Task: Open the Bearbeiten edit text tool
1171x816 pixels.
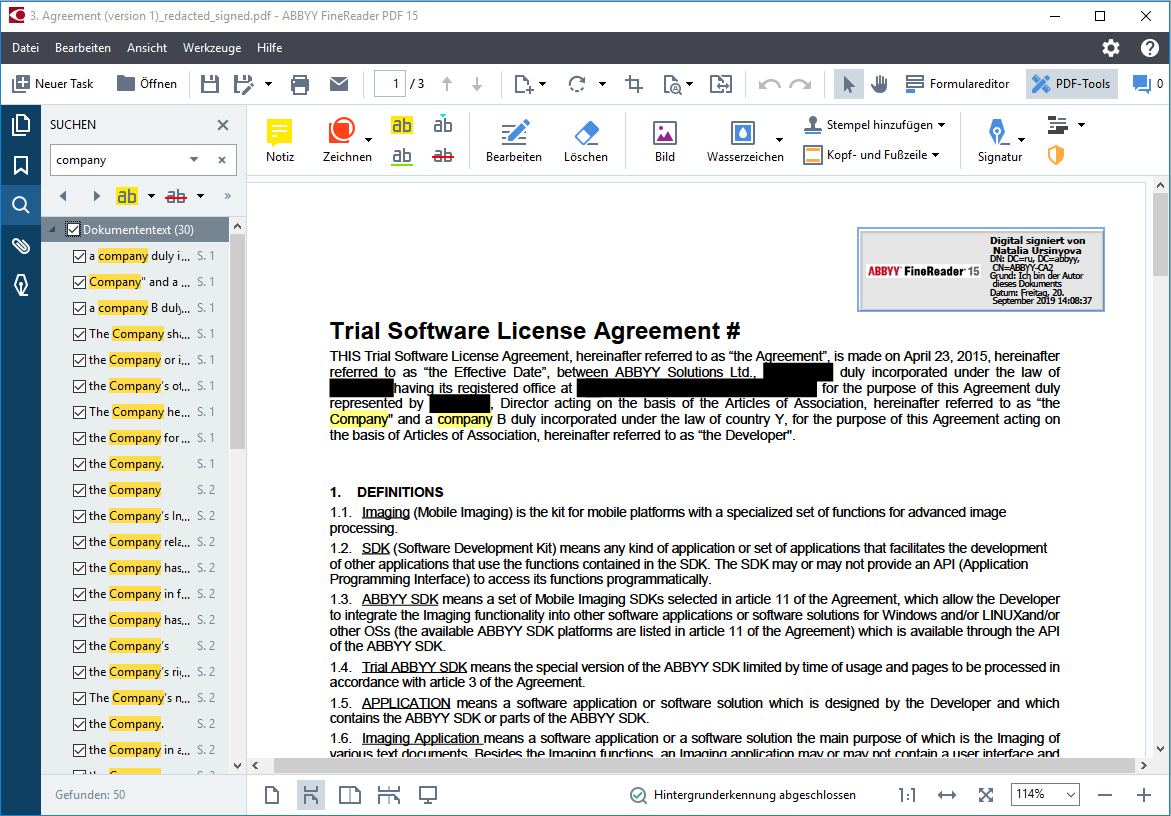Action: tap(514, 140)
